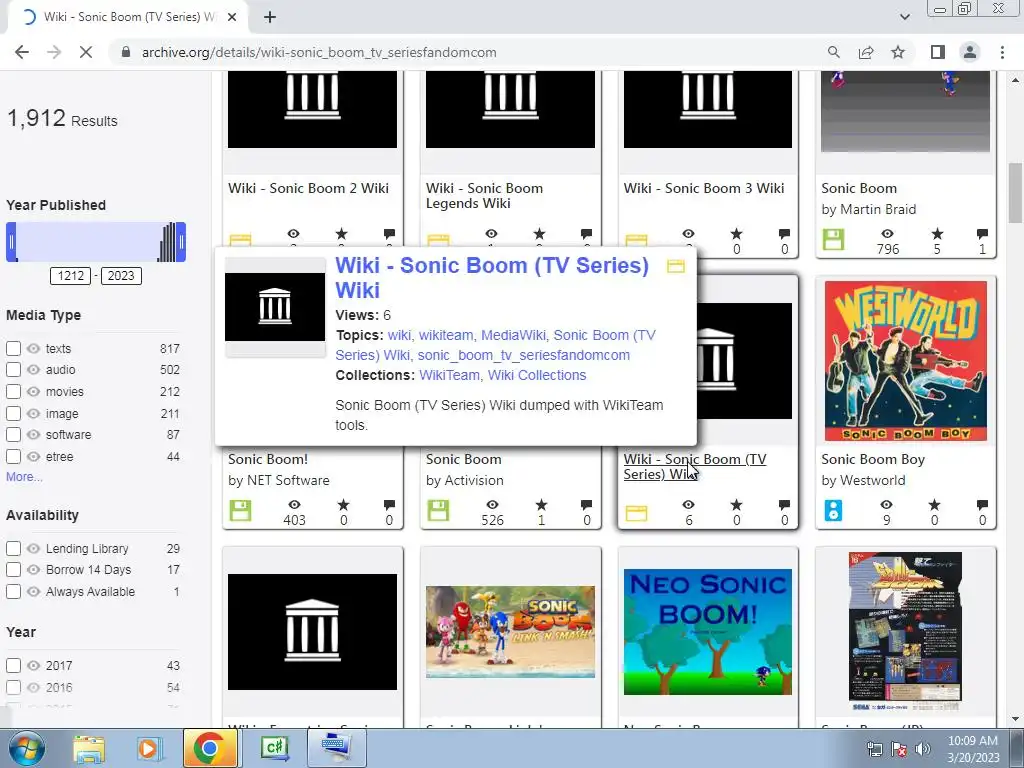Click the popup's institution thumbnail
The height and width of the screenshot is (768, 1024).
(x=275, y=307)
